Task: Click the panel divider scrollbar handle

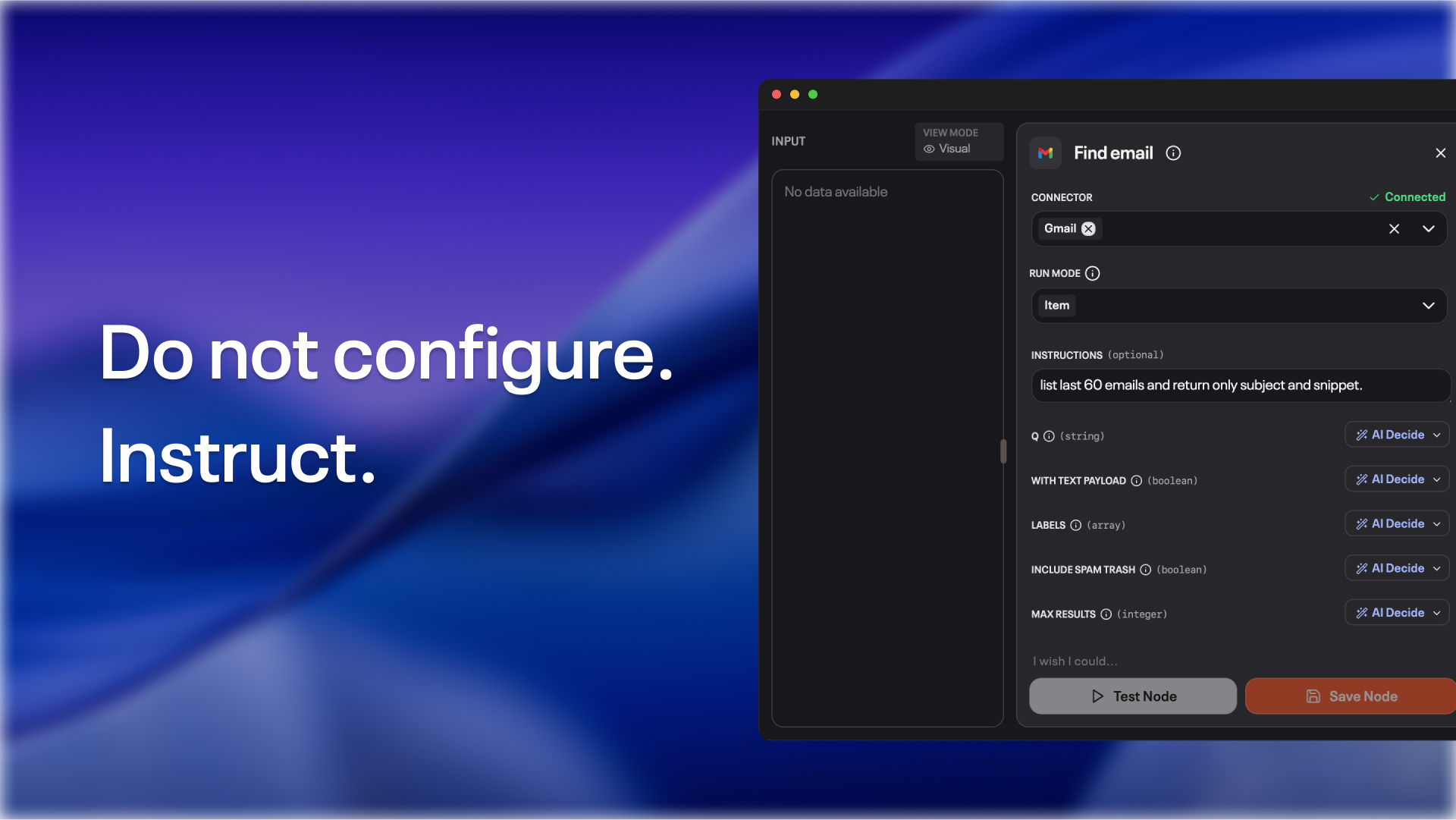Action: pos(1003,451)
